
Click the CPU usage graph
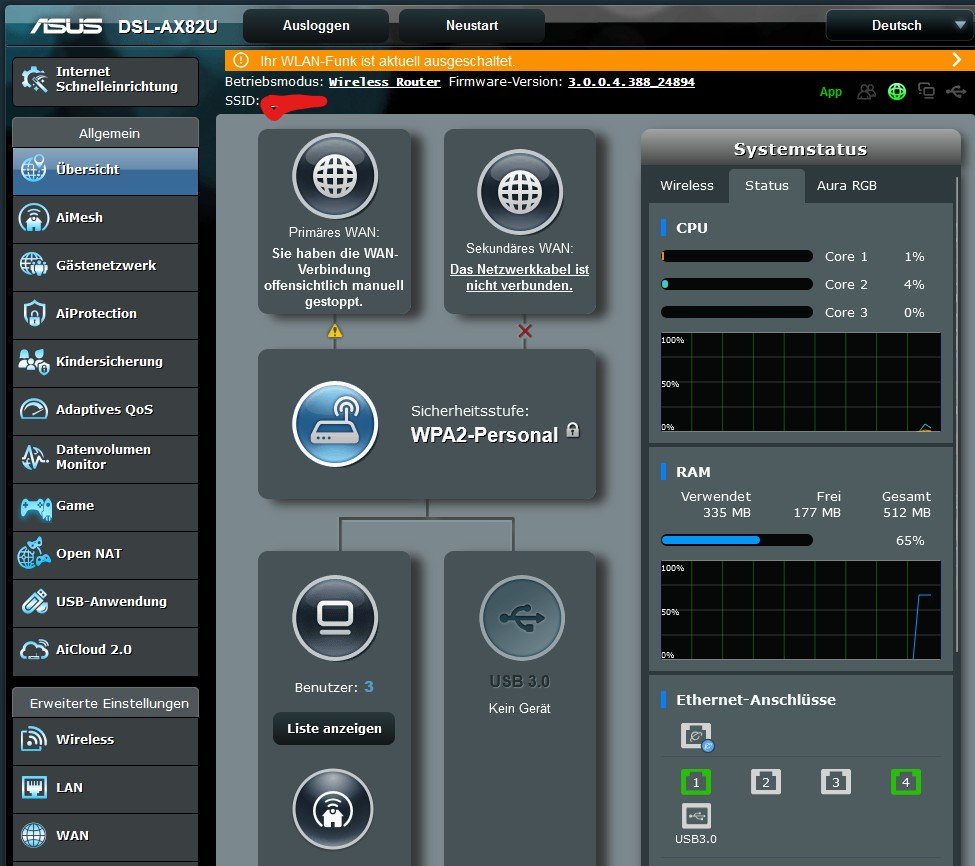point(800,382)
